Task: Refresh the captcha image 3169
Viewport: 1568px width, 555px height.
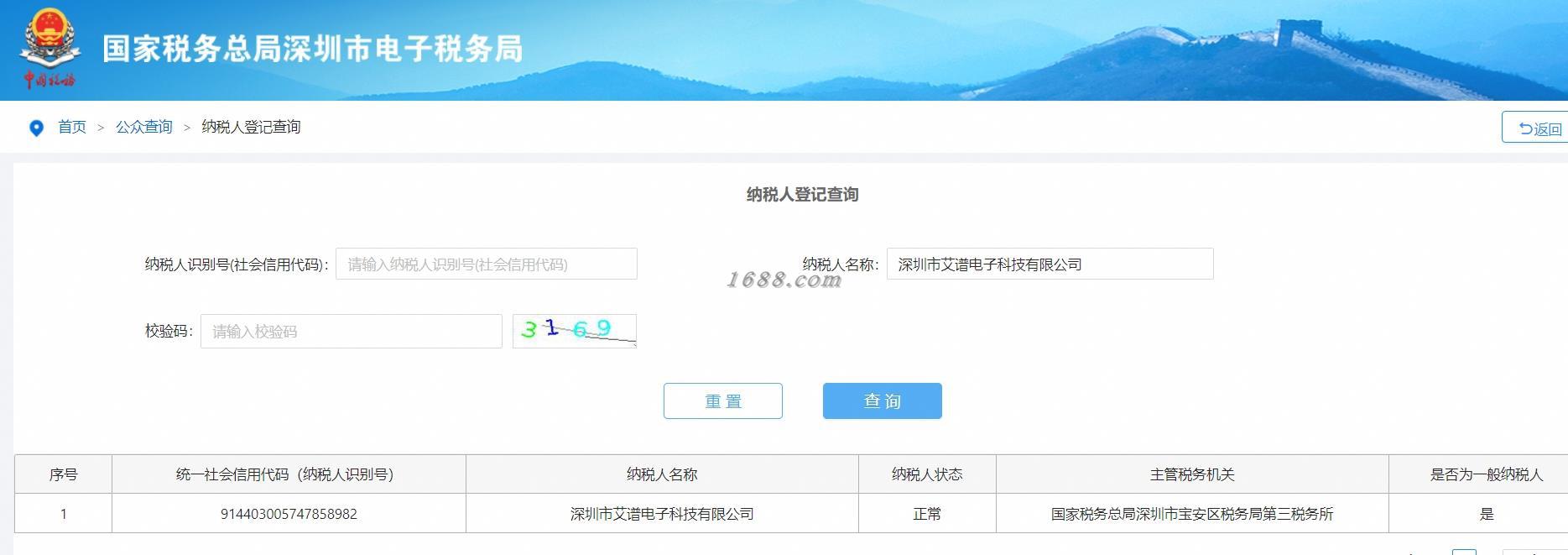Action: 575,330
